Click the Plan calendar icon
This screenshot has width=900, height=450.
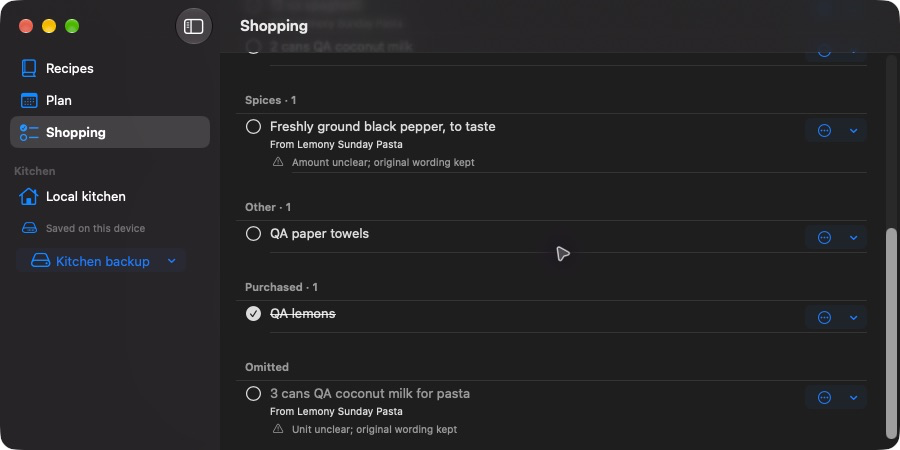29,100
